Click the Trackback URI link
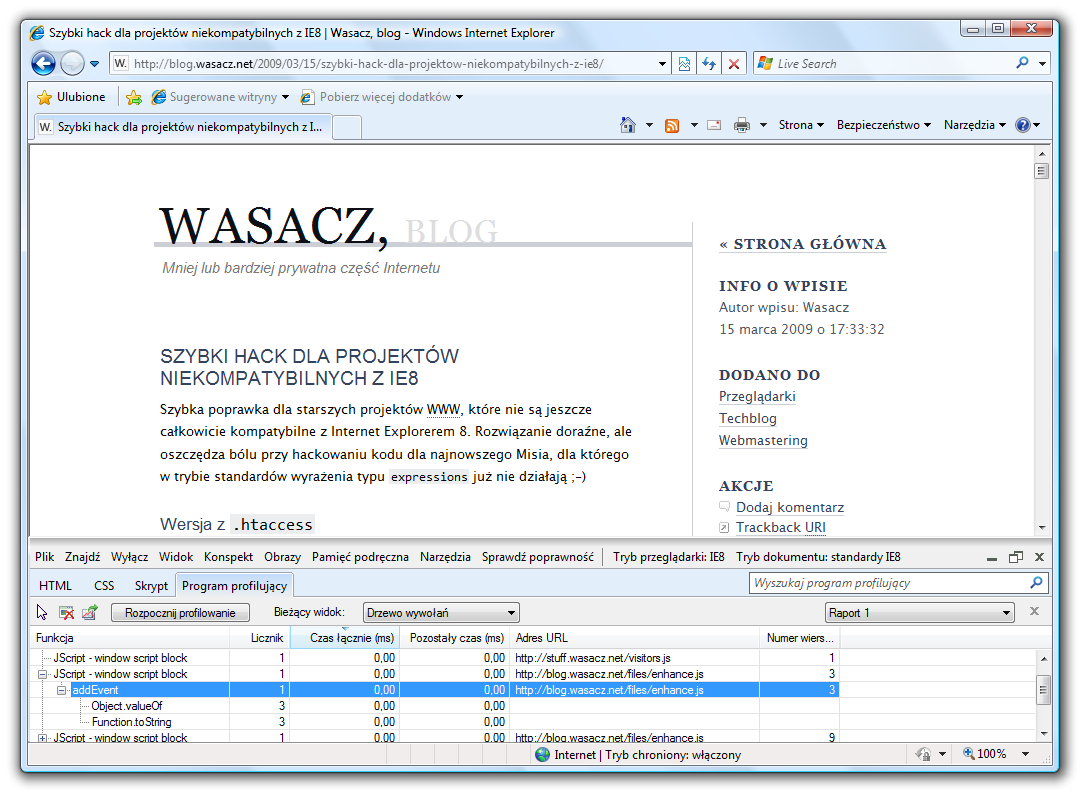Screen dimensions: 1080x794 [780, 527]
